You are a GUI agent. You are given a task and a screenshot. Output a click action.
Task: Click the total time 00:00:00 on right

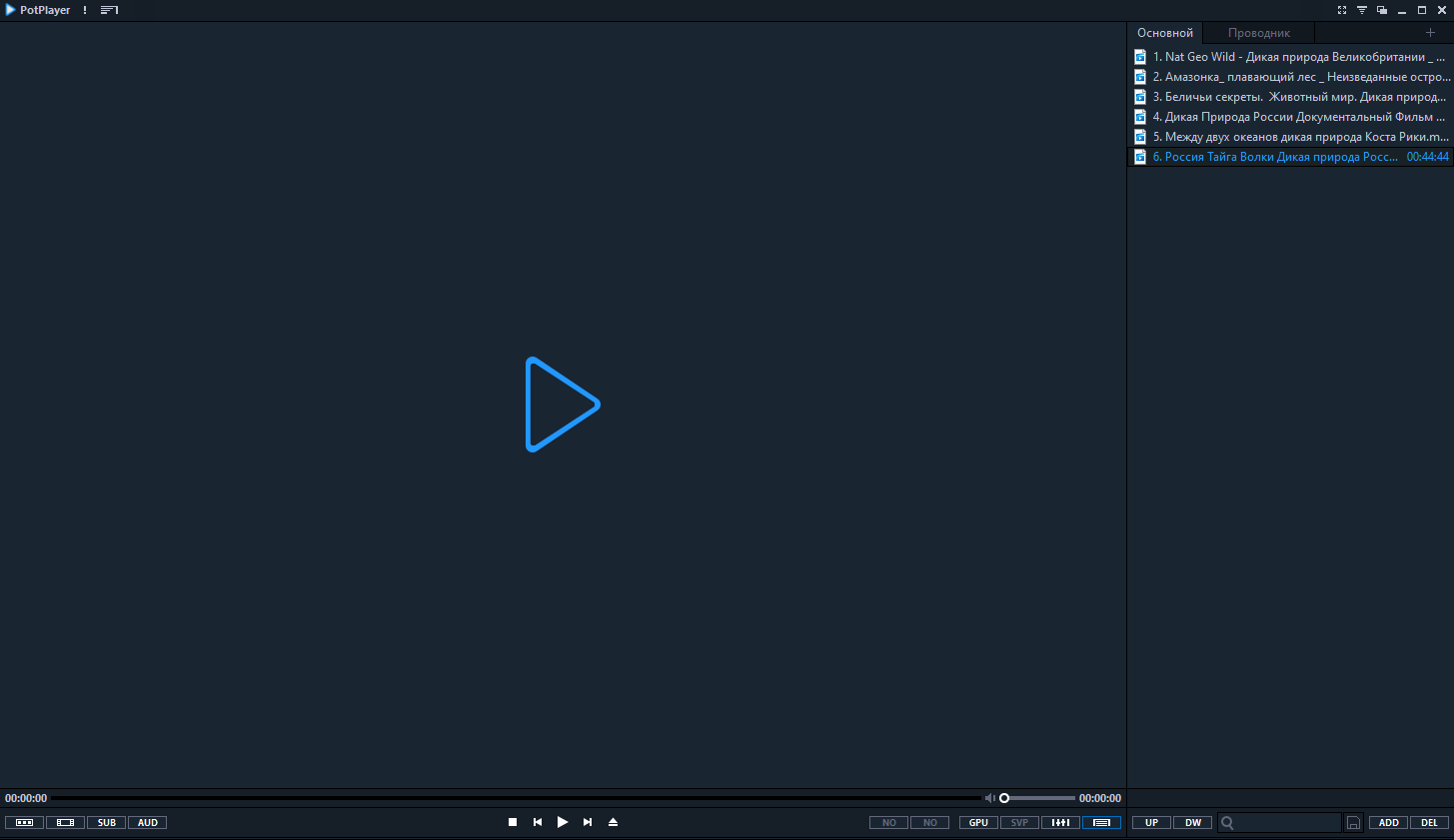tap(1099, 798)
